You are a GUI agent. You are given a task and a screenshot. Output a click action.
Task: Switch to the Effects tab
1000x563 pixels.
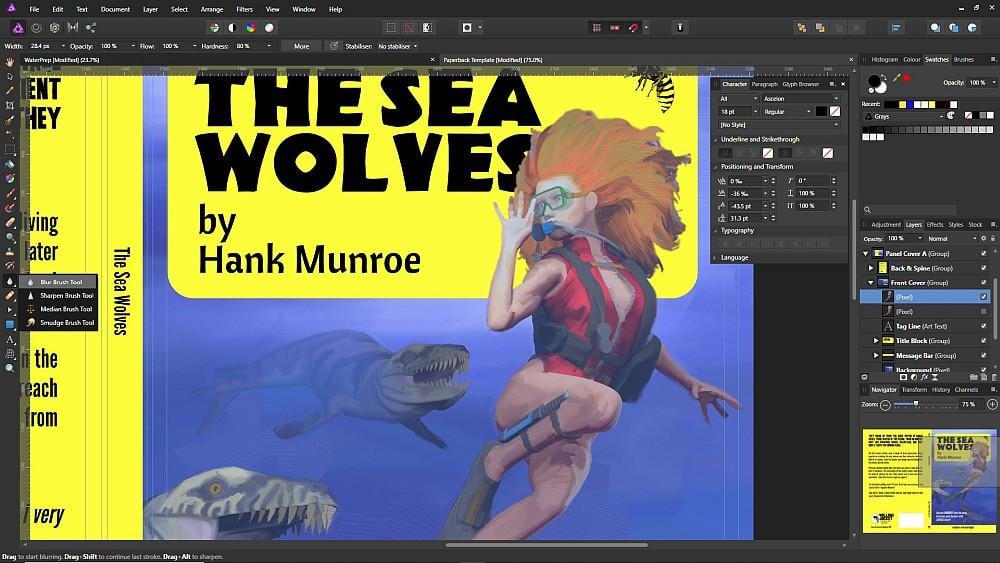click(x=935, y=224)
